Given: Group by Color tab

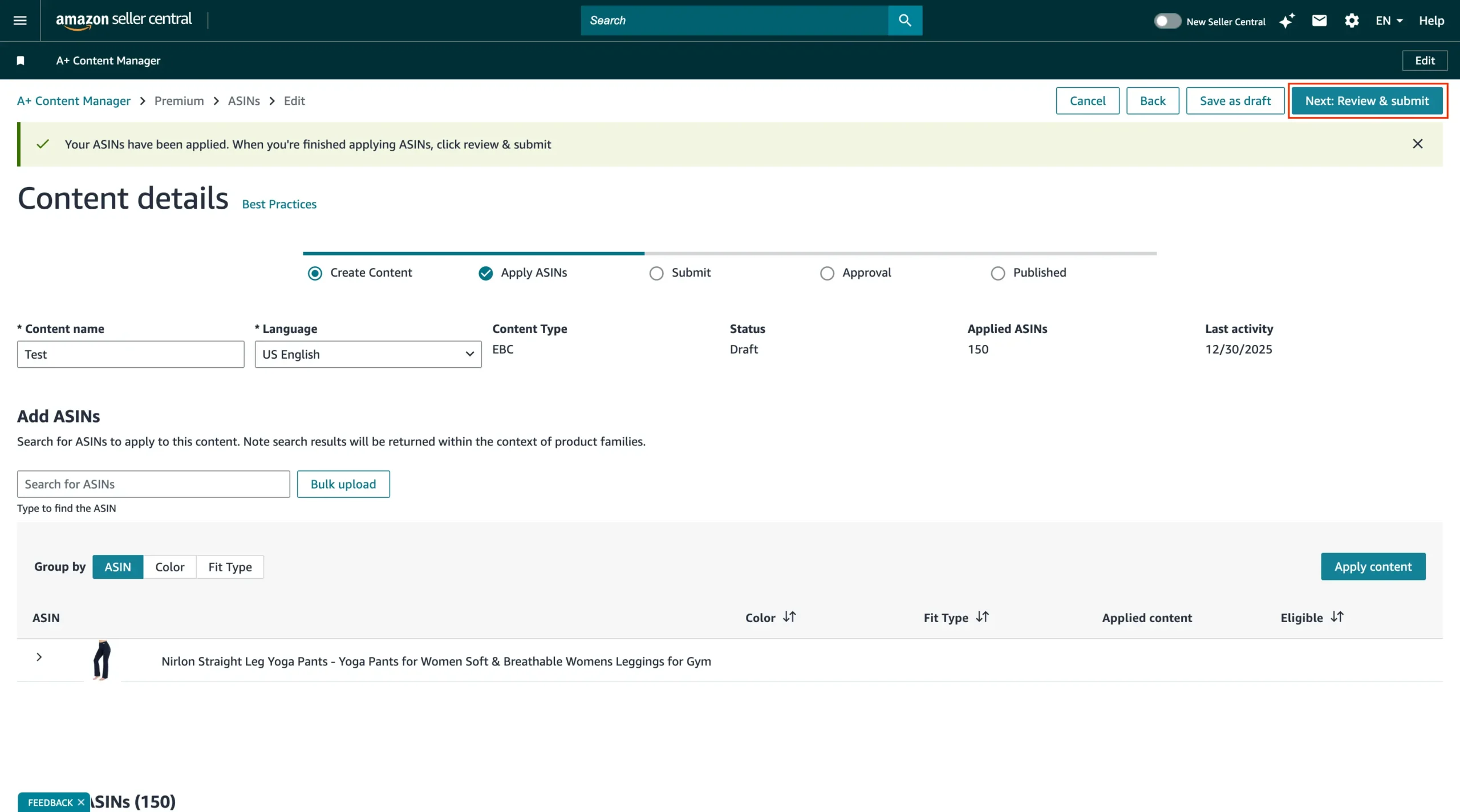Looking at the screenshot, I should 169,567.
